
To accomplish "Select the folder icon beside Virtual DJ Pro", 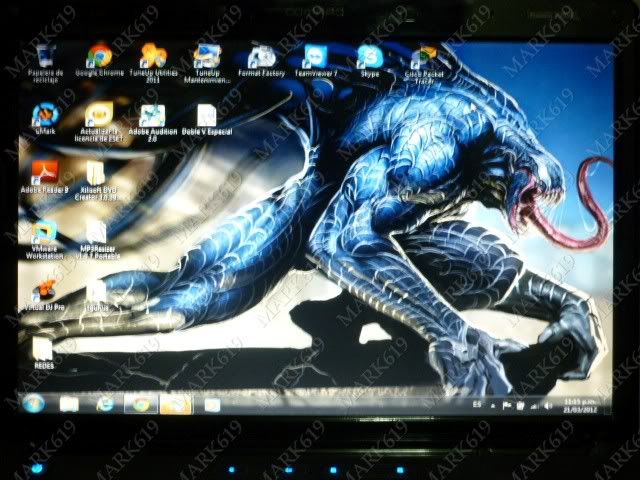I will pos(97,296).
